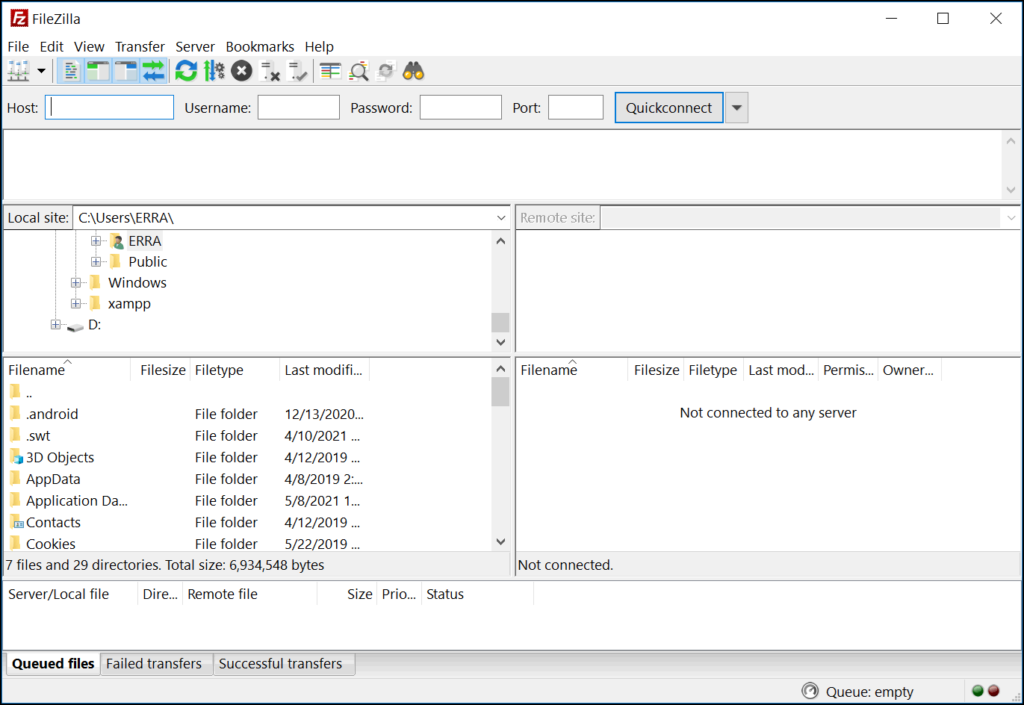The image size is (1024, 705).
Task: Expand the Public folder tree node
Action: pos(96,262)
